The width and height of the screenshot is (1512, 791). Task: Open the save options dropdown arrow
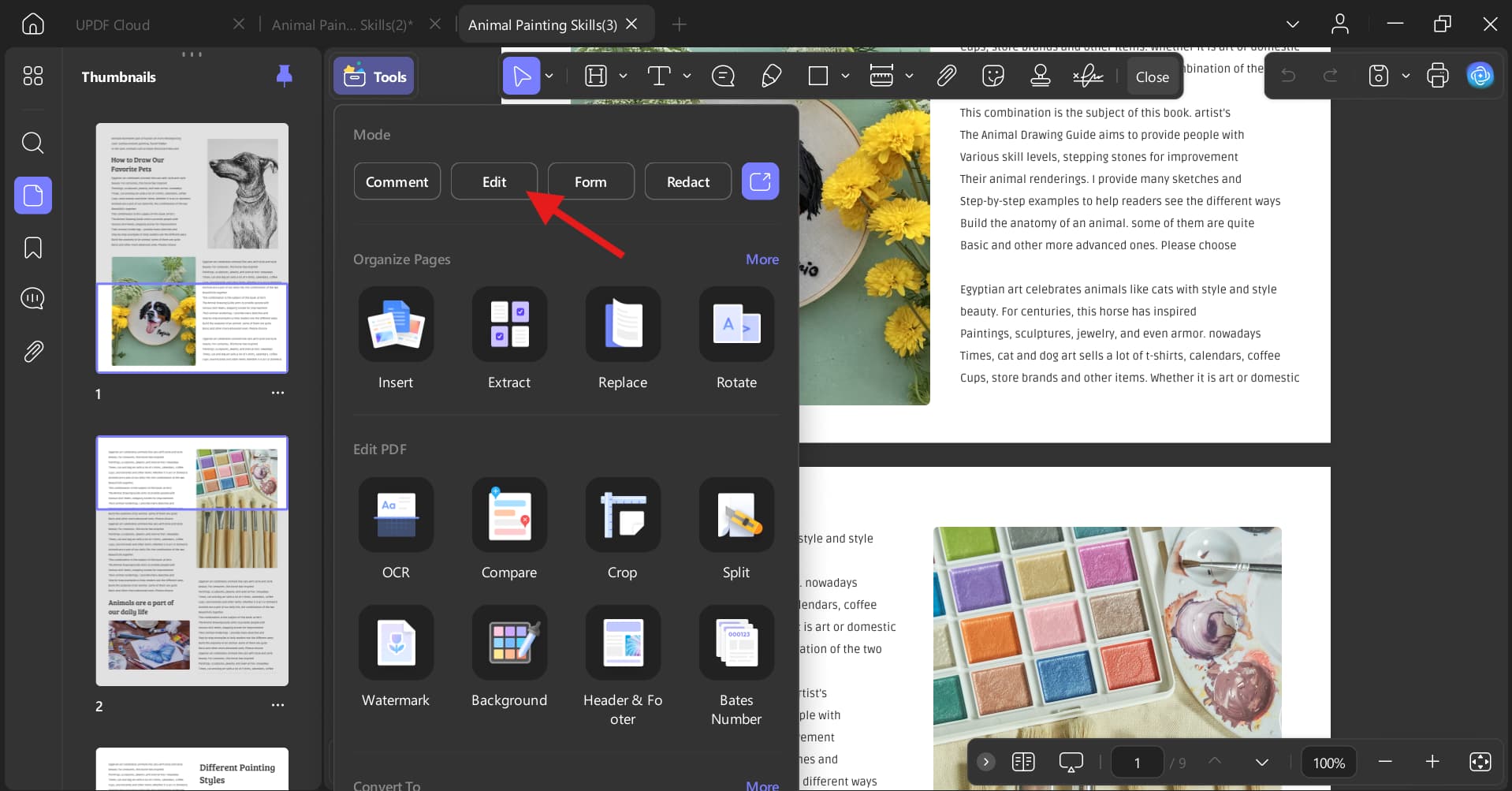[1406, 76]
